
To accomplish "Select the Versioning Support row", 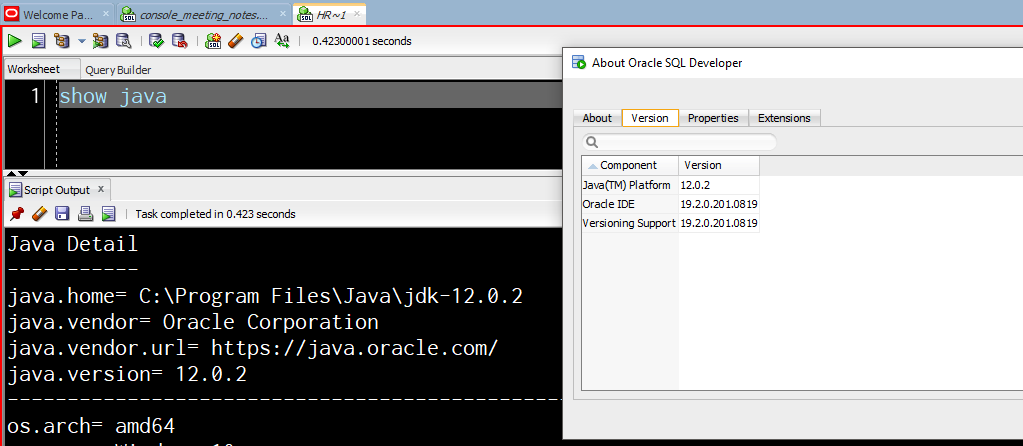I will [670, 223].
